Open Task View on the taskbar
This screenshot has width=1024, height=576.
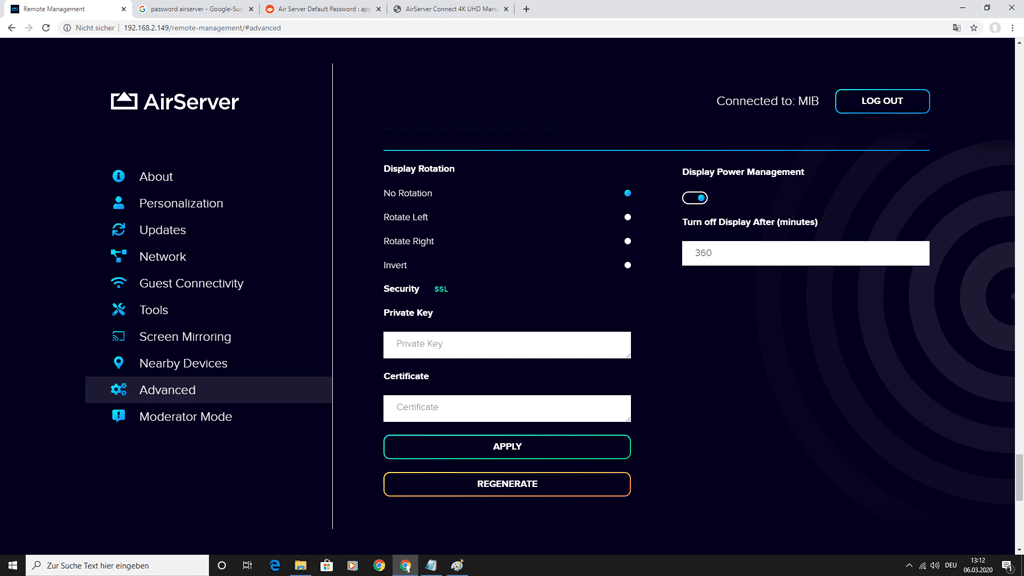tap(247, 565)
